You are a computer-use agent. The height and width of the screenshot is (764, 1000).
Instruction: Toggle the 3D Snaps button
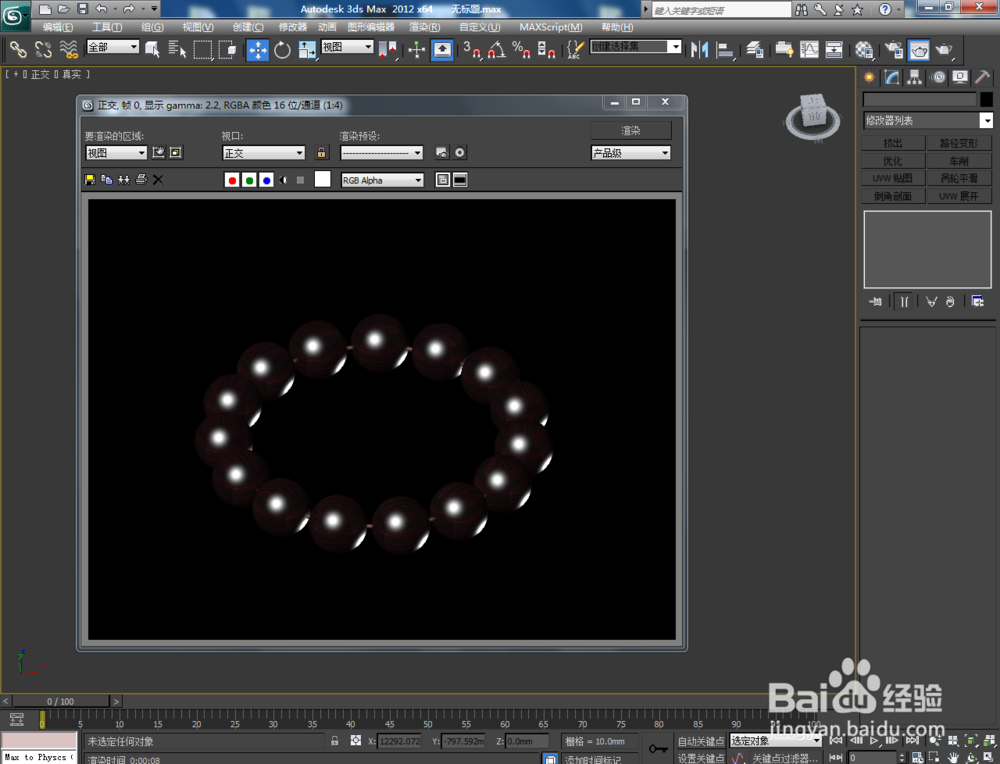point(472,49)
